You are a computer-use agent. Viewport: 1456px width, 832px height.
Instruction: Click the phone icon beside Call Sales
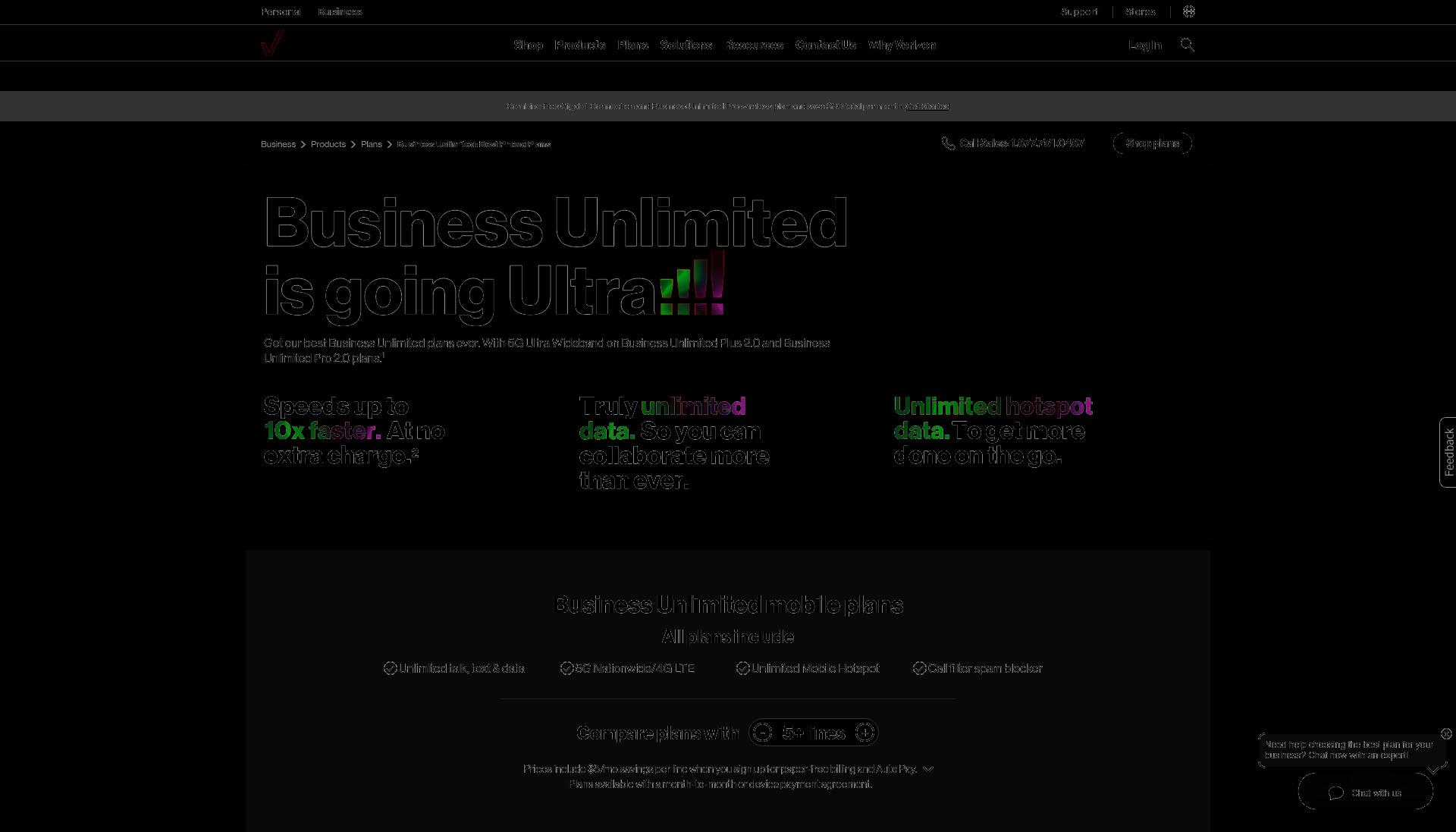coord(948,143)
